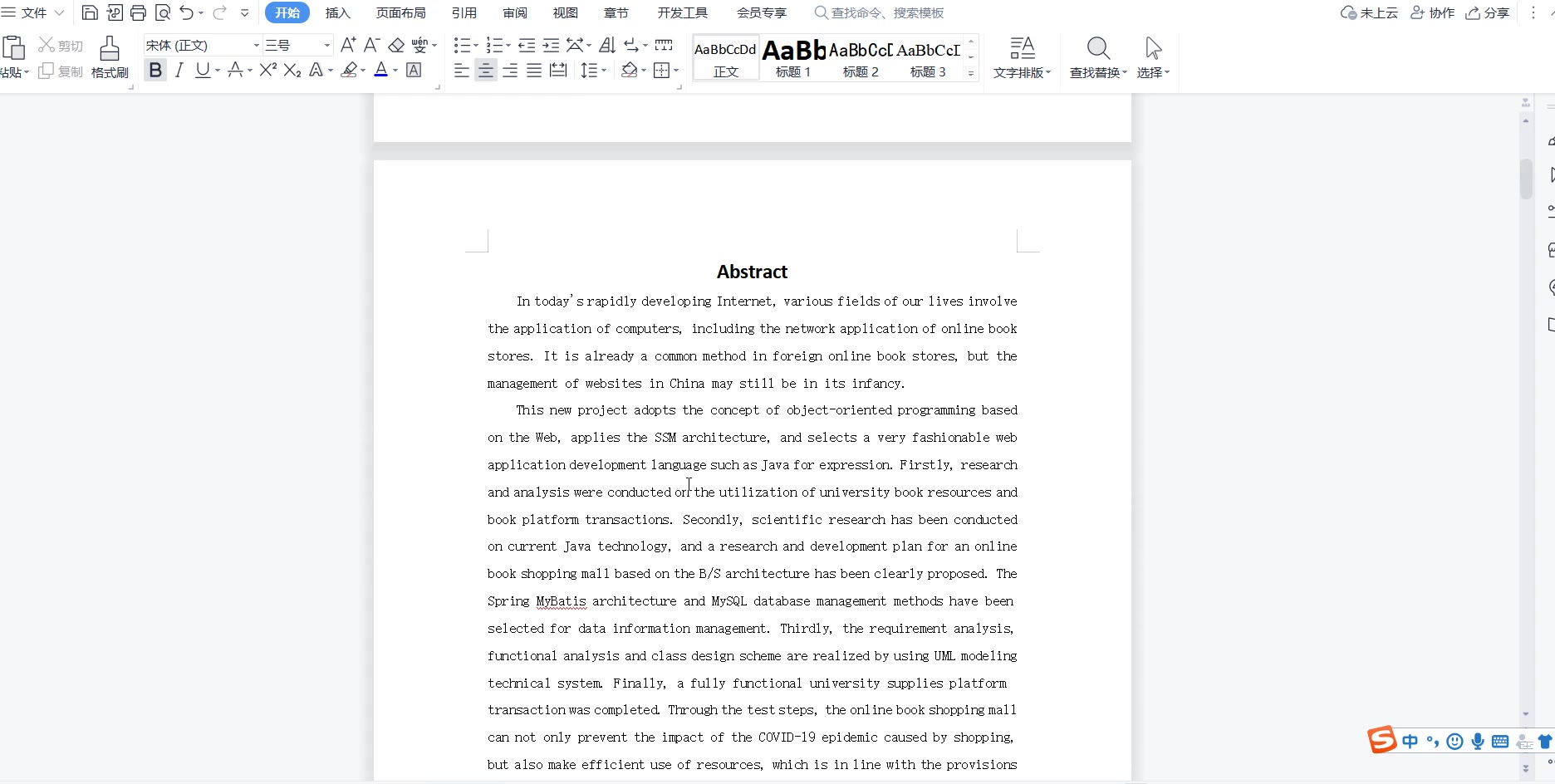Click the Sogou input method logo
This screenshot has width=1555, height=784.
click(x=1382, y=739)
